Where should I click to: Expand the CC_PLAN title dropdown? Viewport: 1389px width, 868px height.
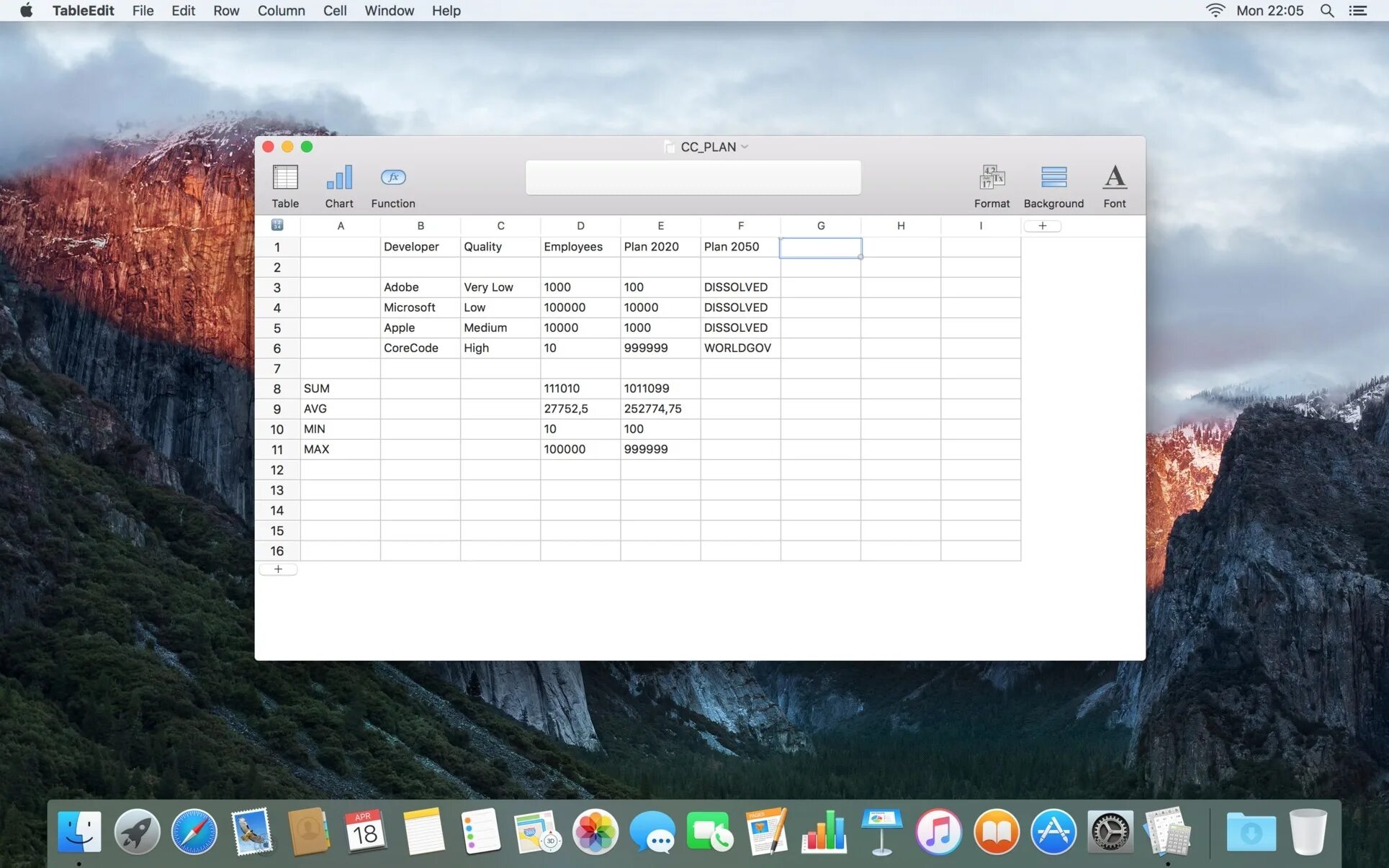pyautogui.click(x=745, y=147)
